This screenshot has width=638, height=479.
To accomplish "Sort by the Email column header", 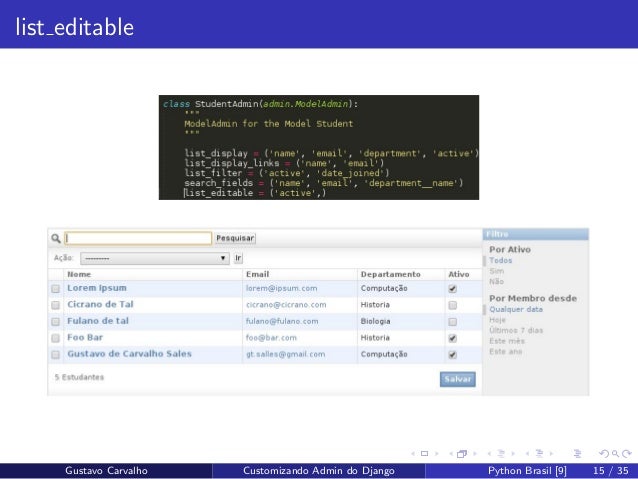I will (x=258, y=274).
